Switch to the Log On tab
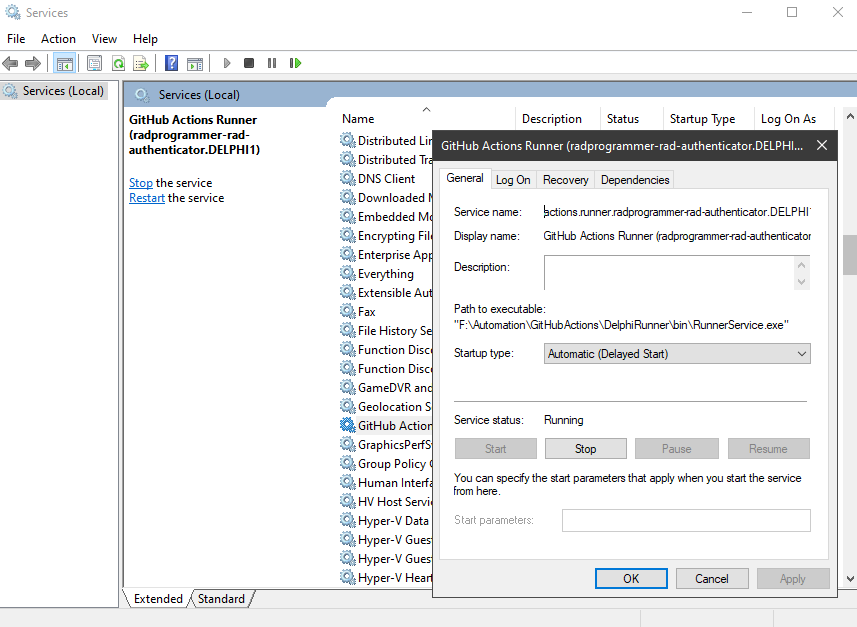The image size is (857, 627). 512,180
